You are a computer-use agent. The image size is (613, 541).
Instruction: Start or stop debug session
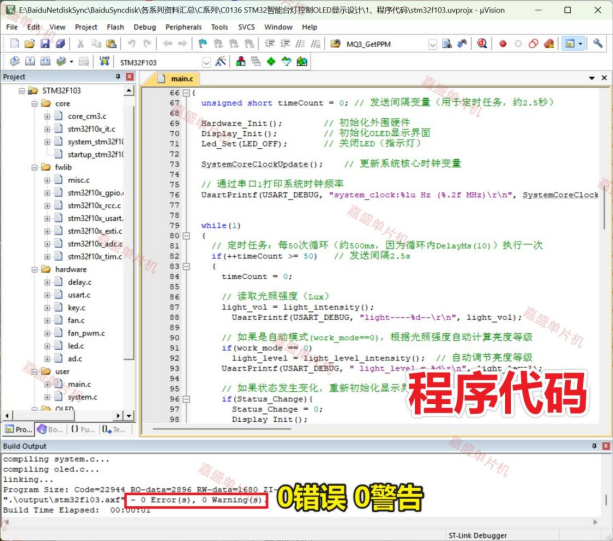pyautogui.click(x=482, y=43)
